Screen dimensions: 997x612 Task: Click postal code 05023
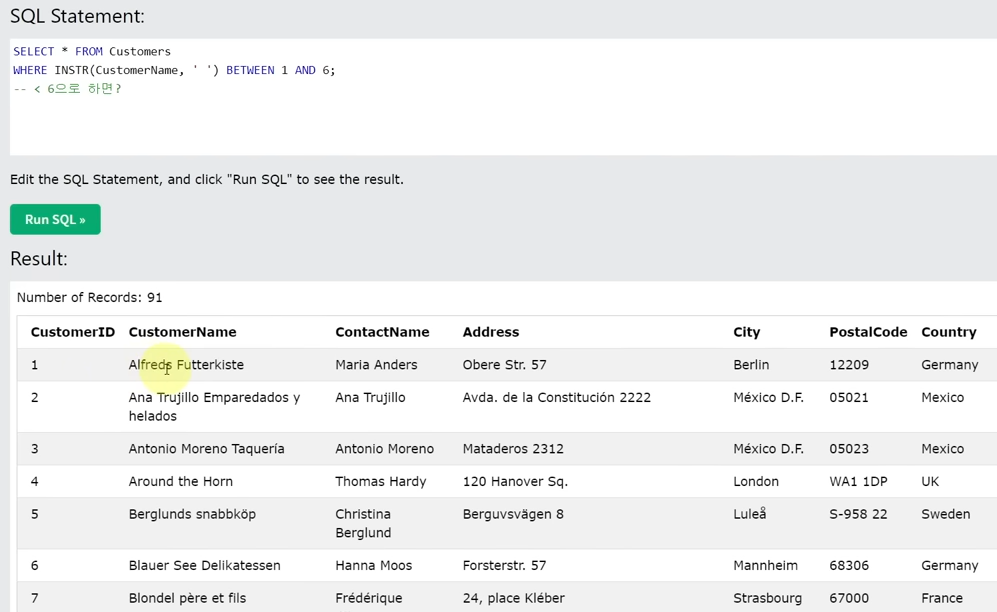[x=849, y=449]
